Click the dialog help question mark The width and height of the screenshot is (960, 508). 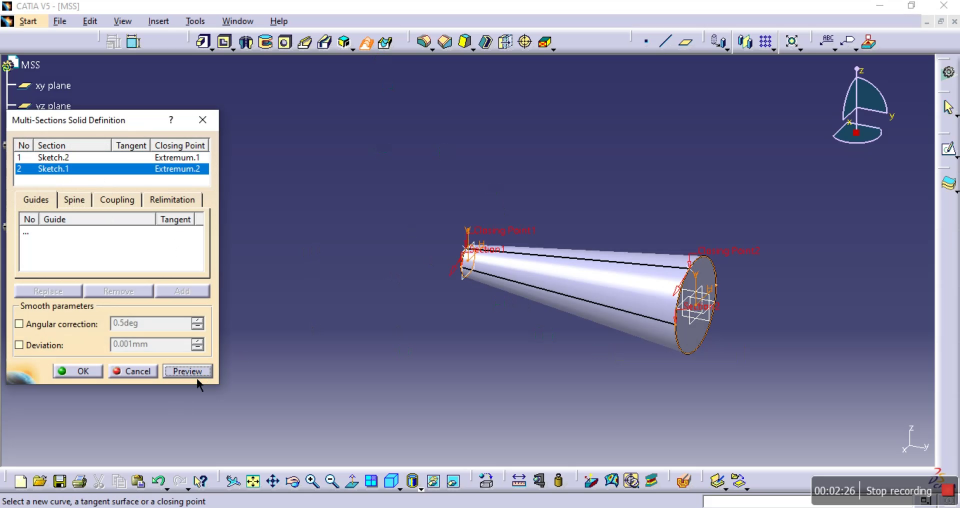click(x=171, y=120)
